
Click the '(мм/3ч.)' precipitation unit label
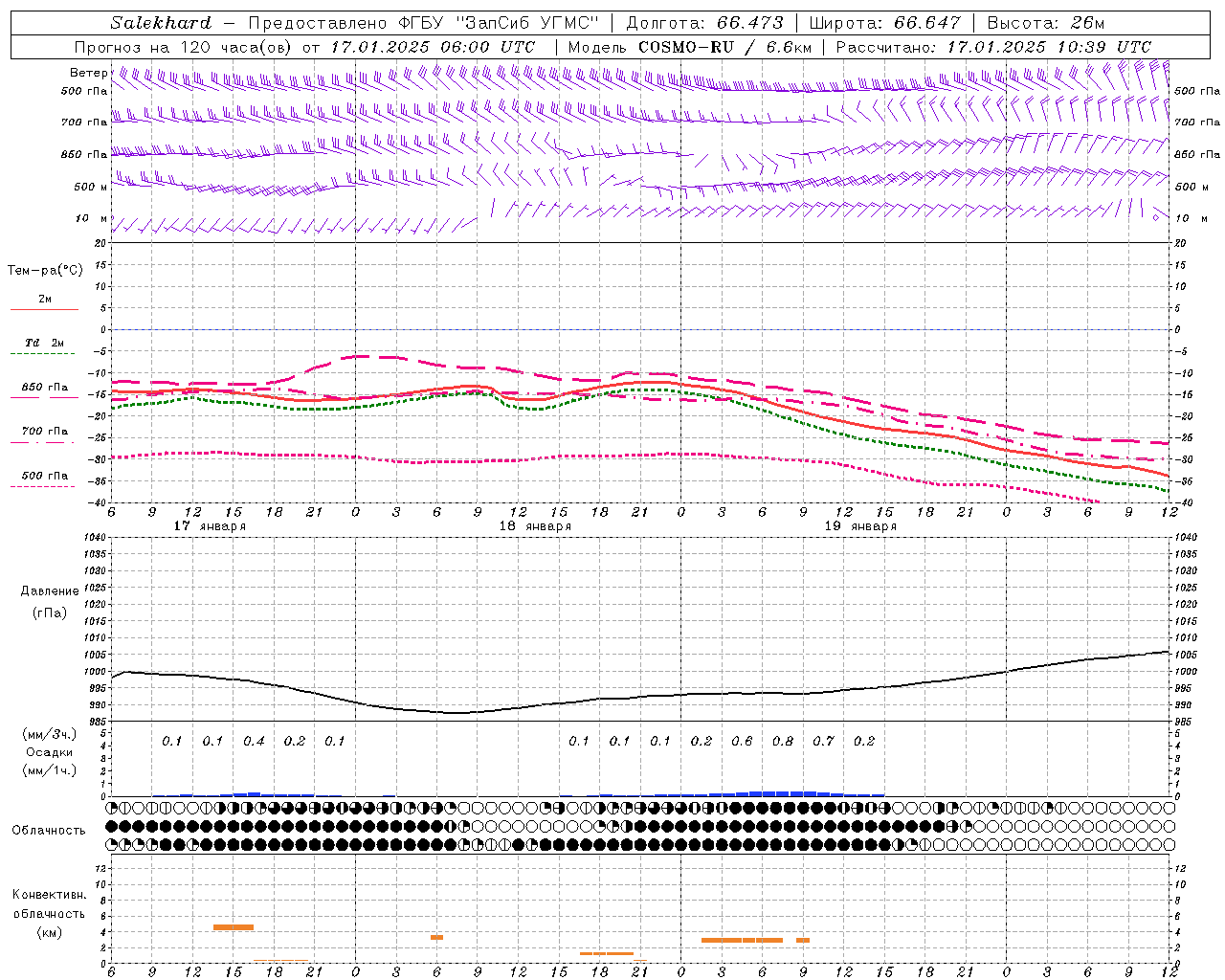(50, 734)
